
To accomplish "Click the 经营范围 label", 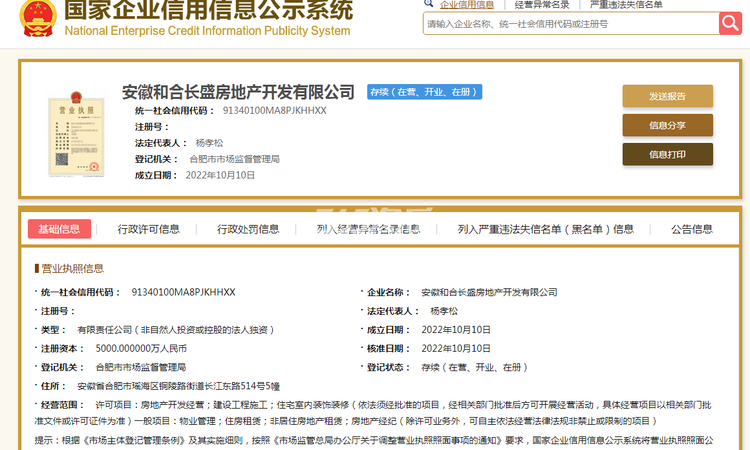I will tap(62, 405).
